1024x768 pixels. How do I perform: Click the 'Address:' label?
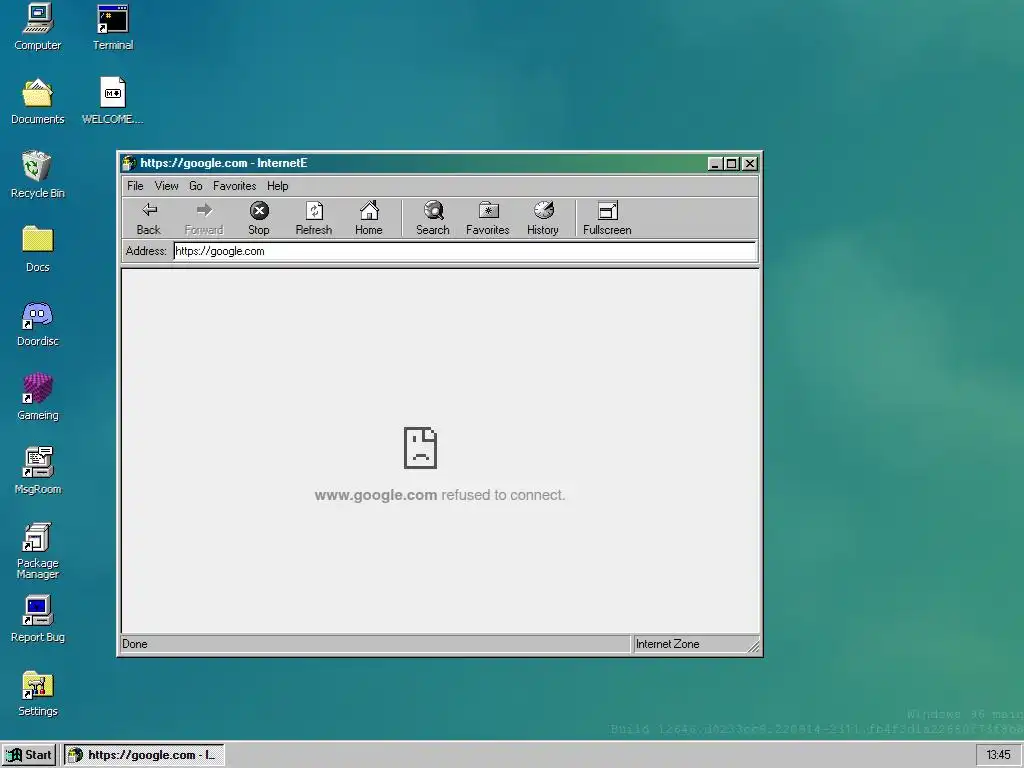tap(146, 251)
